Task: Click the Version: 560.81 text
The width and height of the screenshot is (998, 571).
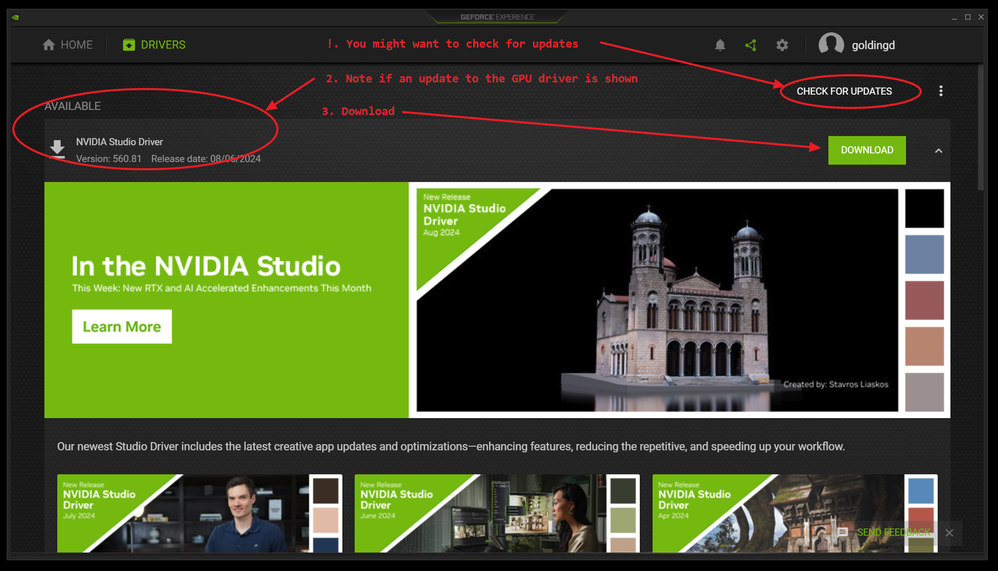Action: tap(109, 159)
